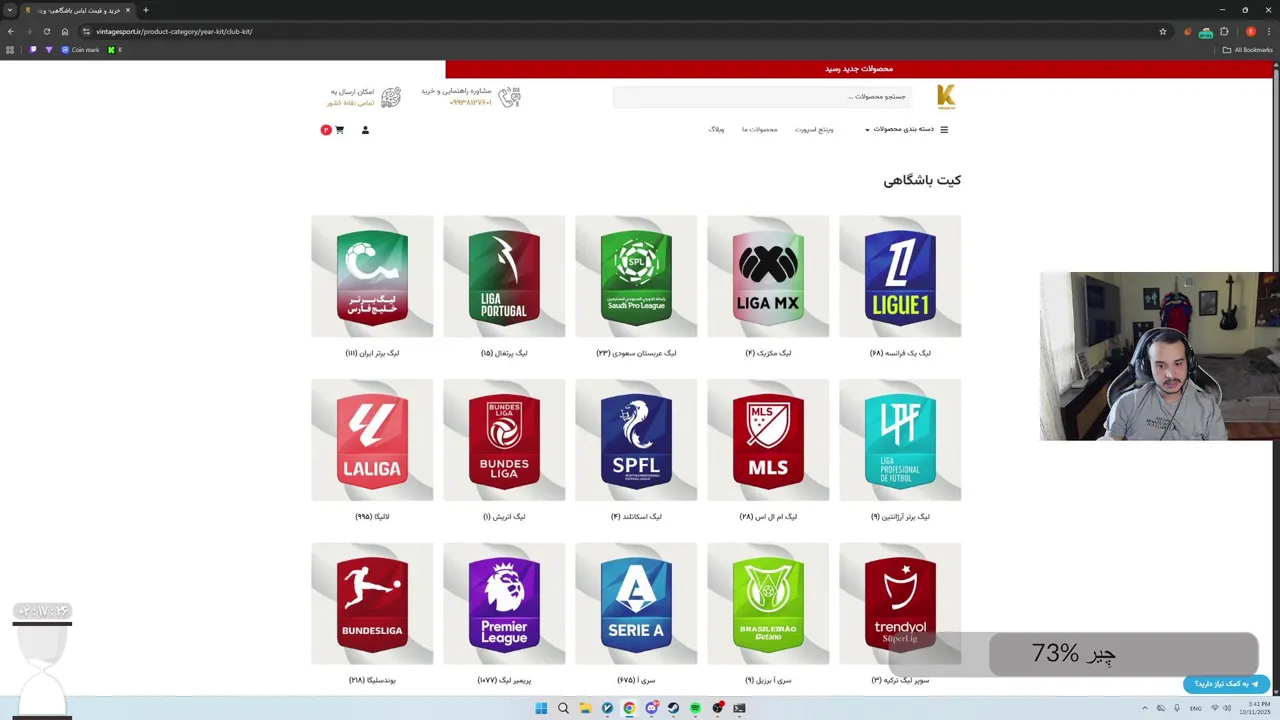Open the Liga Profesional de Futbol thumbnail
This screenshot has height=720, width=1280.
tap(900, 440)
